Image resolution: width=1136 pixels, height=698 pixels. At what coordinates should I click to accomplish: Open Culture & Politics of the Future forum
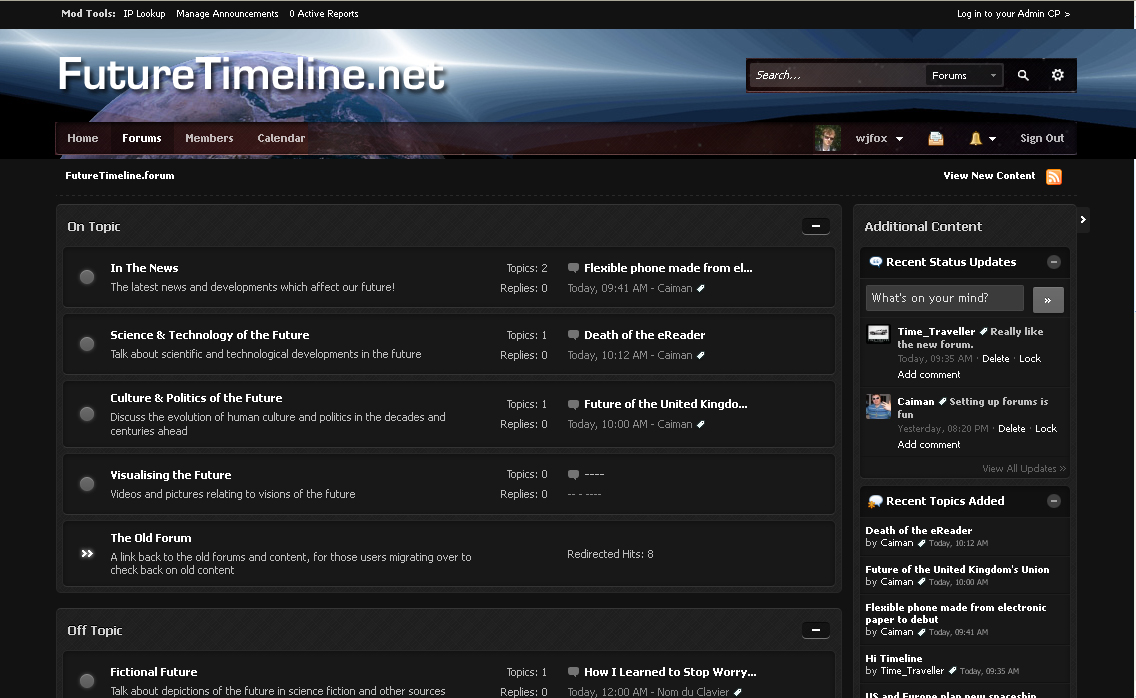pos(196,398)
